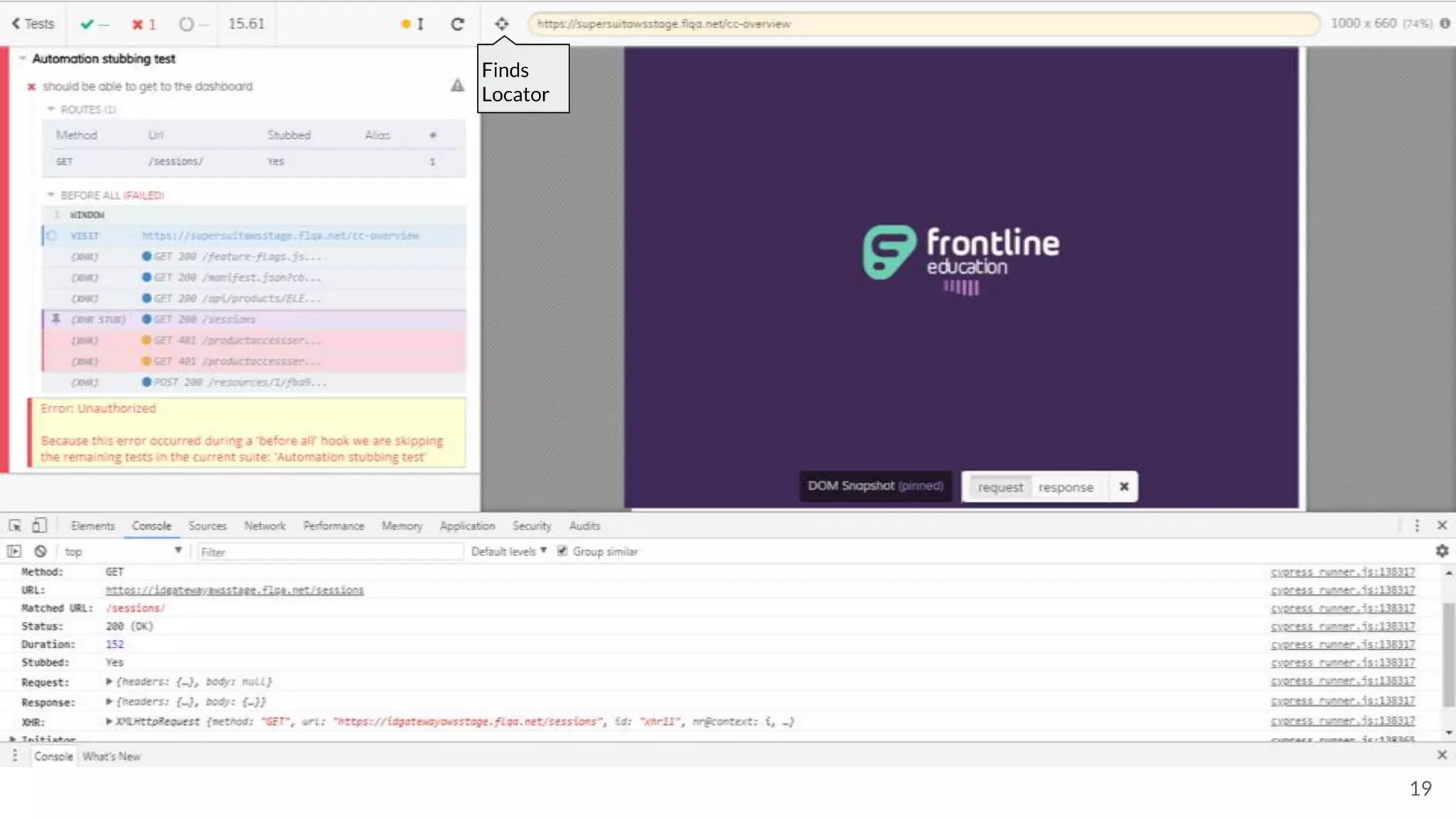Click the inspect element picker icon
This screenshot has height=819, width=1456.
tap(15, 525)
